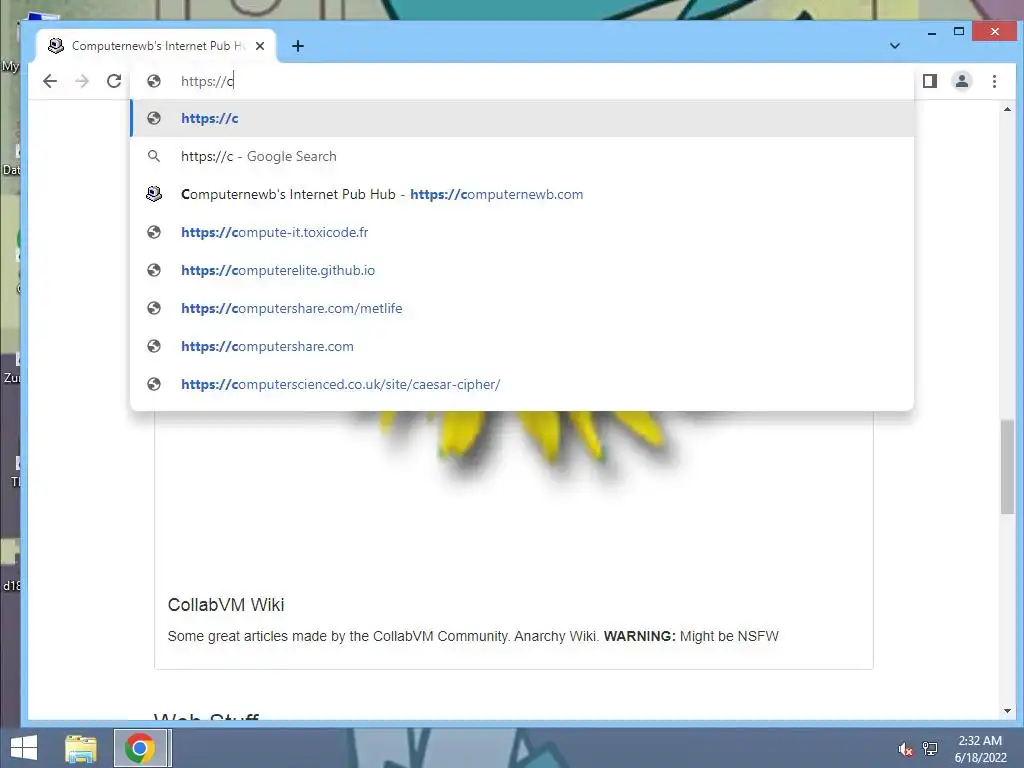Image resolution: width=1024 pixels, height=768 pixels.
Task: Select https://c - Google Search suggestion
Action: [x=522, y=156]
